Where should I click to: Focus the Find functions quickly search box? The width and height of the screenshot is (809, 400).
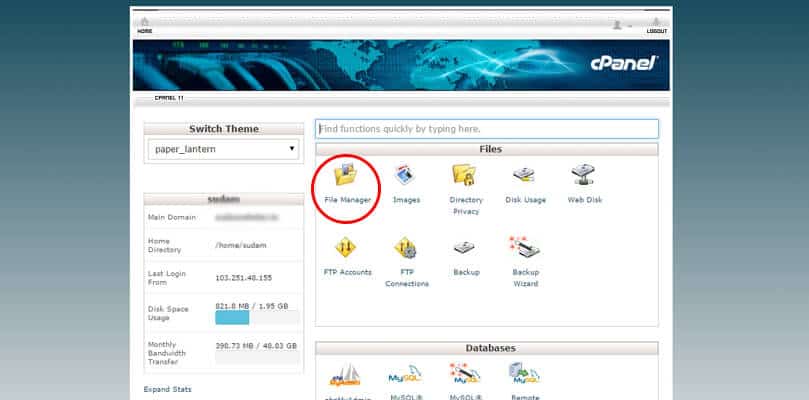coord(487,129)
